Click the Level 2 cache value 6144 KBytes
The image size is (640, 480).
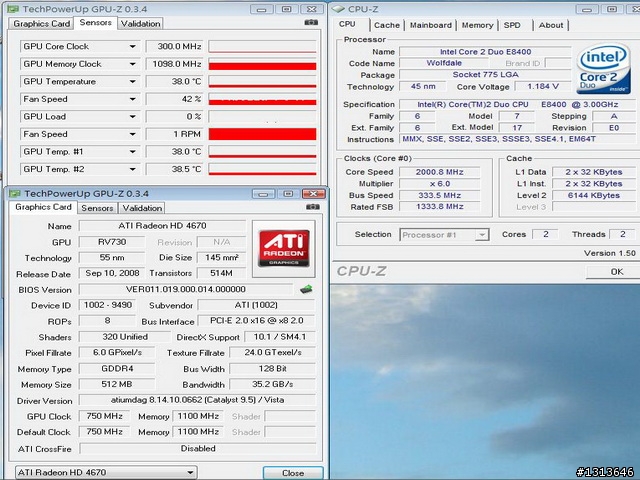(593, 195)
